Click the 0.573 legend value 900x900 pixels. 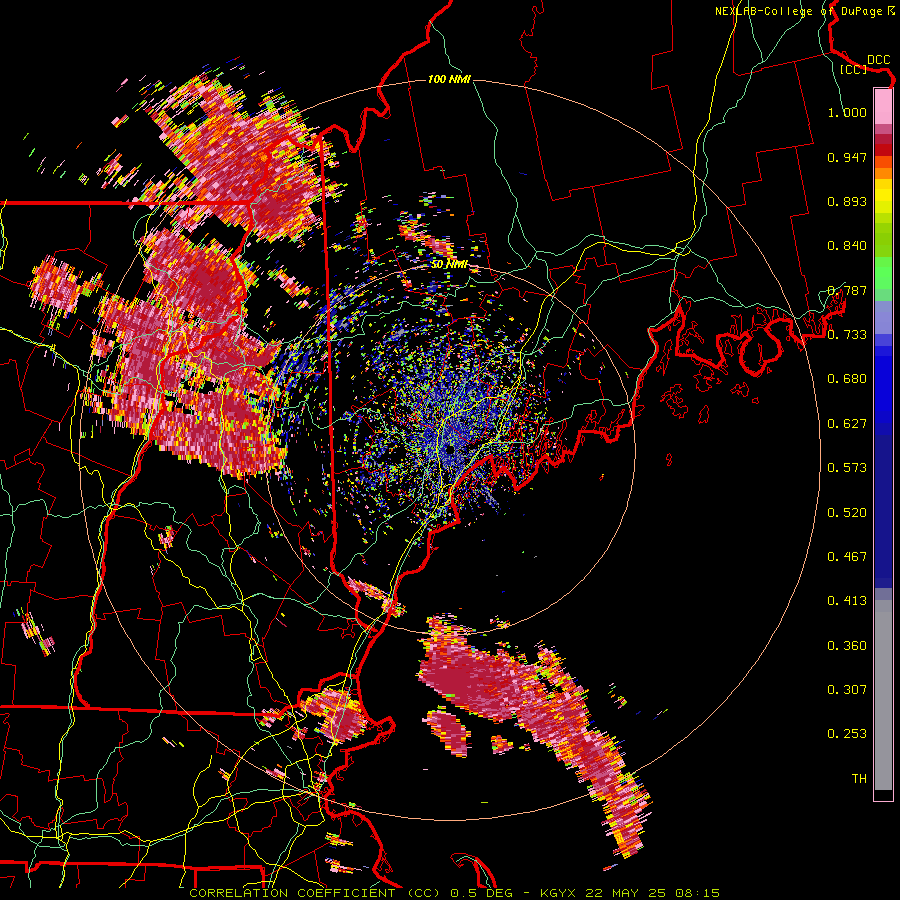pos(847,468)
